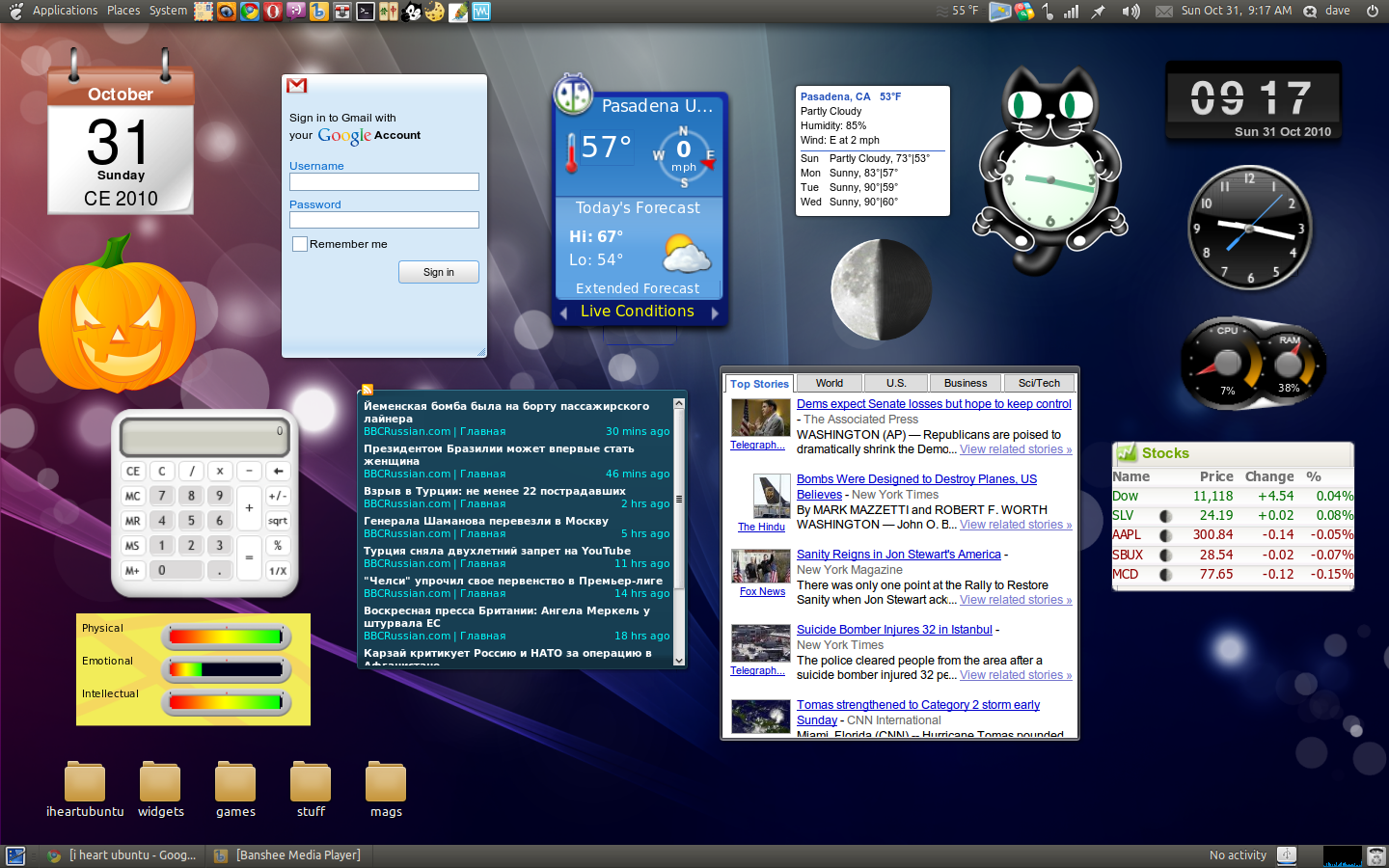Viewport: 1389px width, 868px height.
Task: Click the Physical biorhythm bar
Action: coord(227,637)
